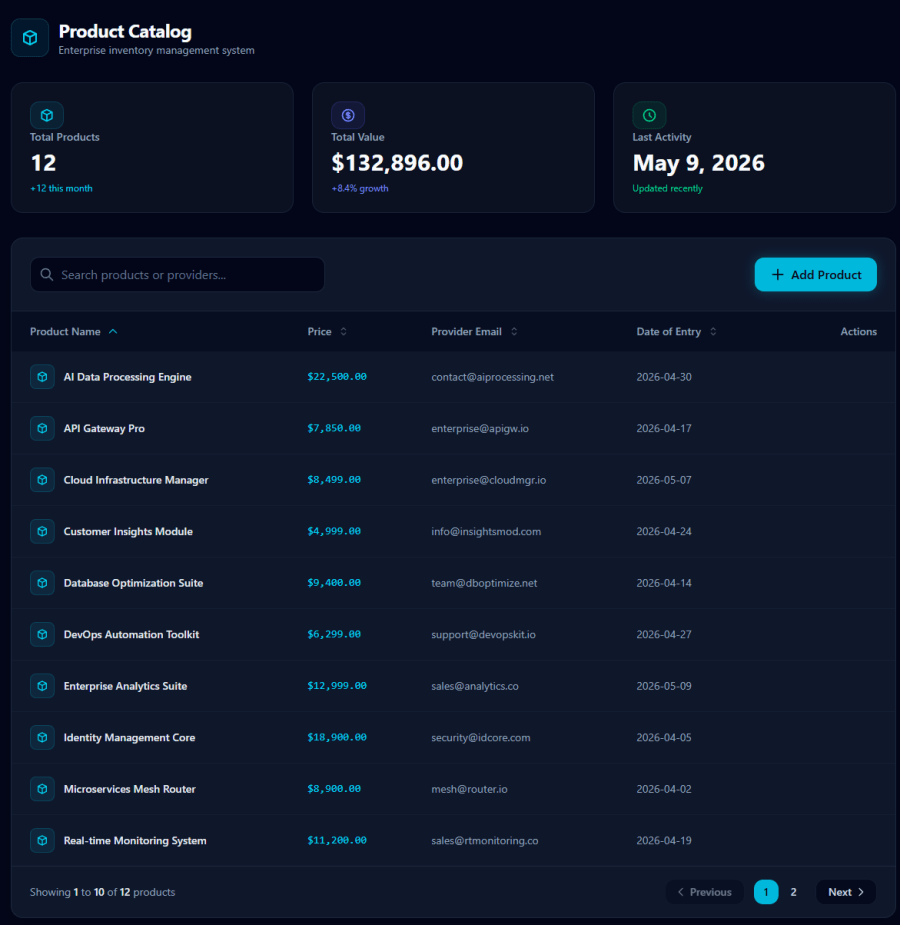Go to the Next page

click(x=846, y=892)
